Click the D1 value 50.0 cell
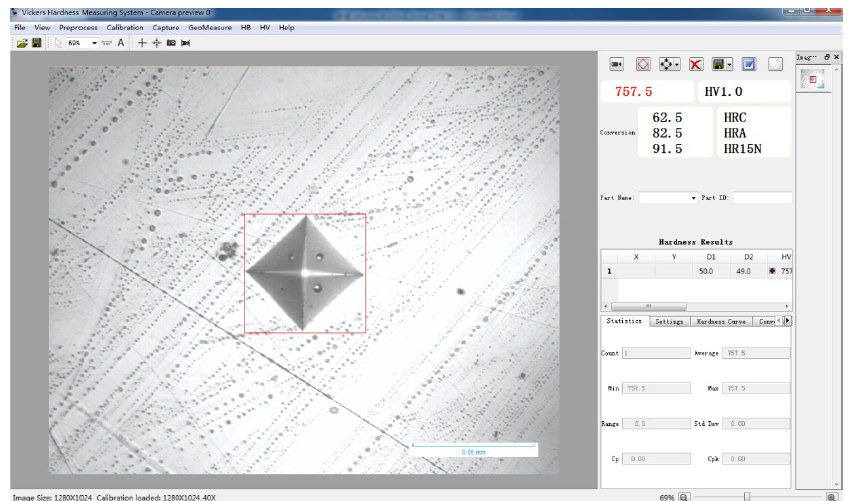849x501 pixels. (x=711, y=271)
